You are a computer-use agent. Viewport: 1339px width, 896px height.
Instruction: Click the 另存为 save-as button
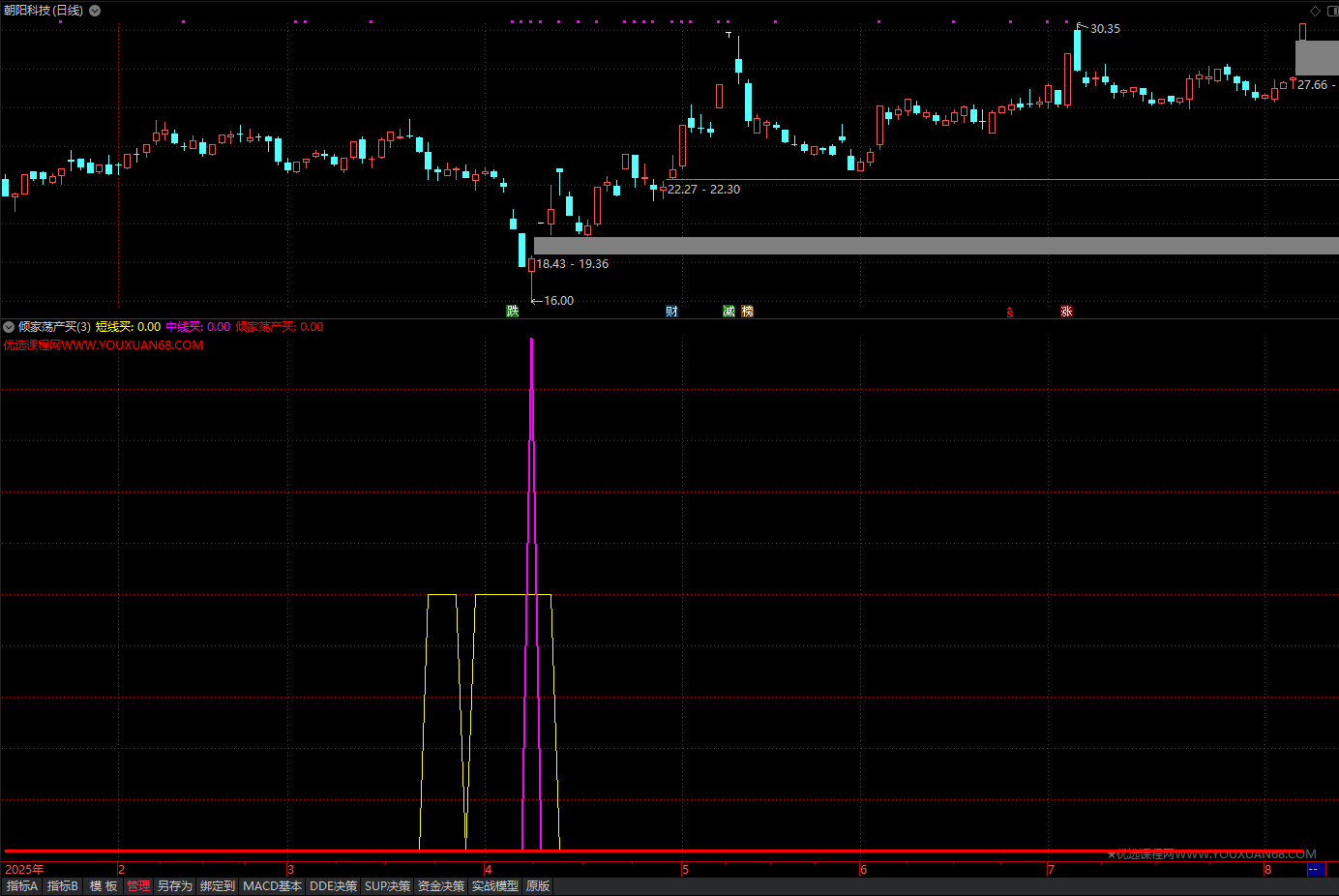175,886
